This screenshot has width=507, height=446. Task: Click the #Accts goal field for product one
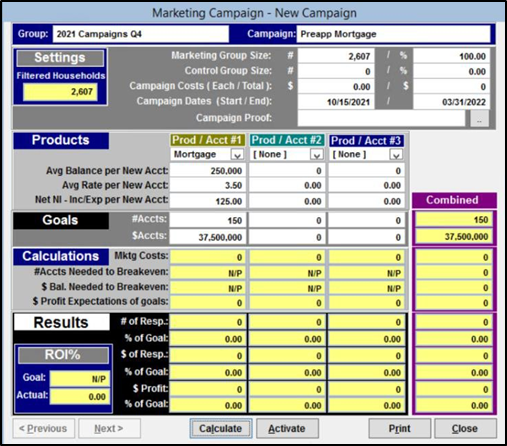pyautogui.click(x=208, y=220)
